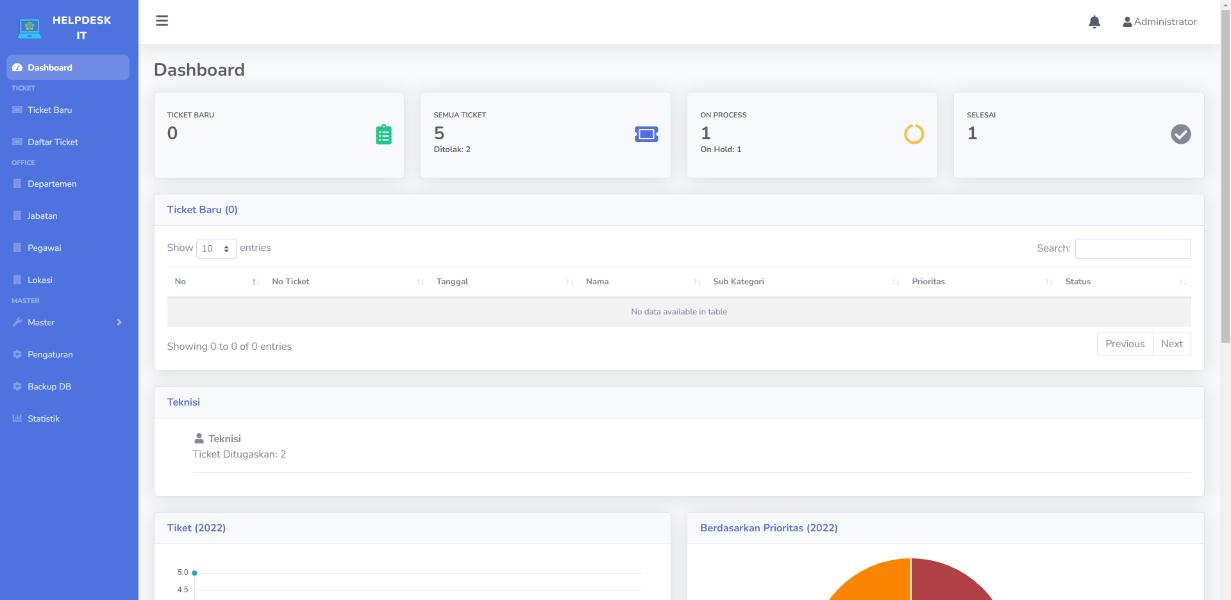Viewport: 1231px width, 600px height.
Task: Focus the table Search input field
Action: click(x=1133, y=249)
